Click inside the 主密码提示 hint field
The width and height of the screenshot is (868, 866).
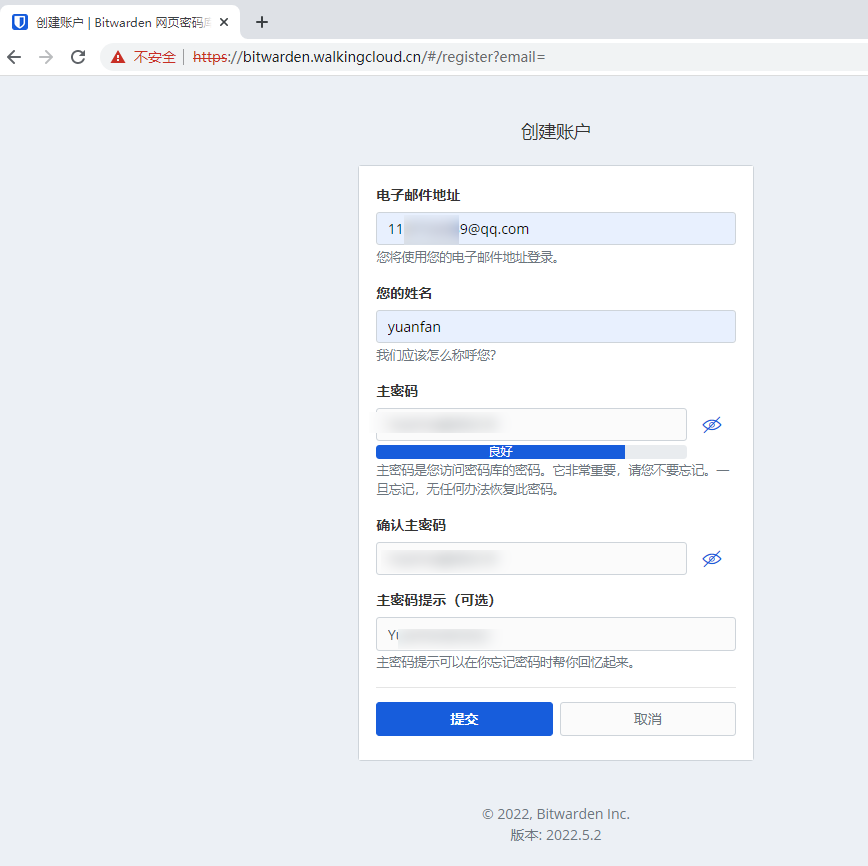point(555,634)
